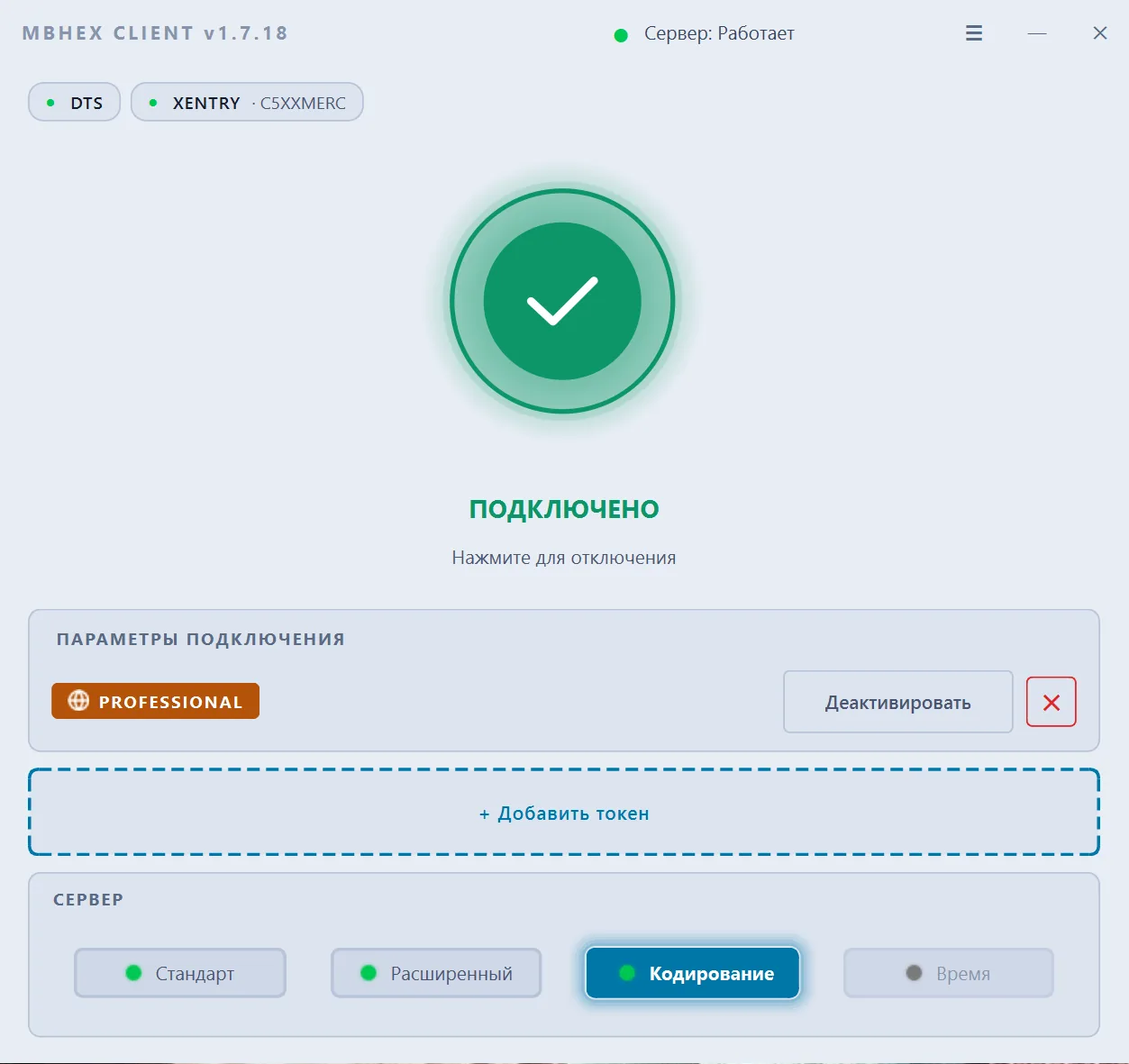Viewport: 1129px width, 1064px height.
Task: Choose the Стандарт server option
Action: (x=180, y=973)
